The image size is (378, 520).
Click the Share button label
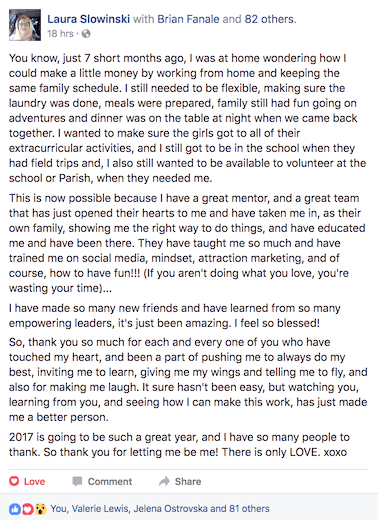[x=188, y=481]
